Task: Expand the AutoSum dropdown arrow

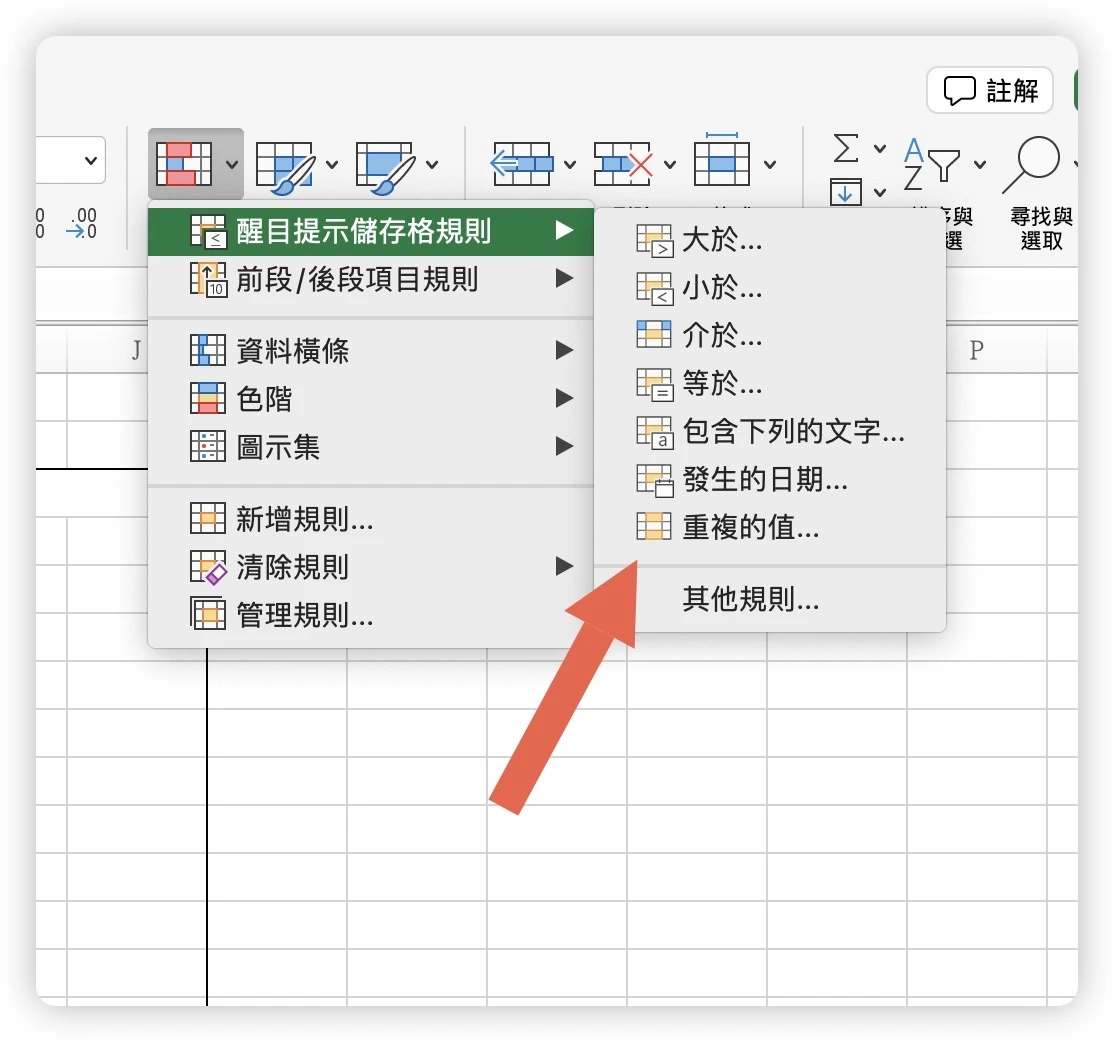Action: (x=880, y=148)
